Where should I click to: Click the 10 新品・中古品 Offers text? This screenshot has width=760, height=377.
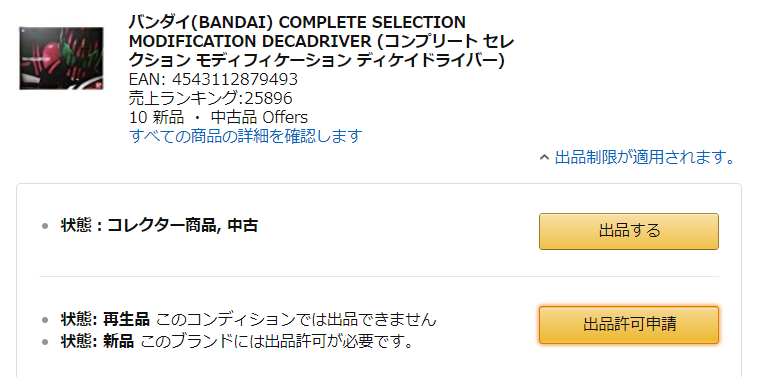tap(218, 117)
